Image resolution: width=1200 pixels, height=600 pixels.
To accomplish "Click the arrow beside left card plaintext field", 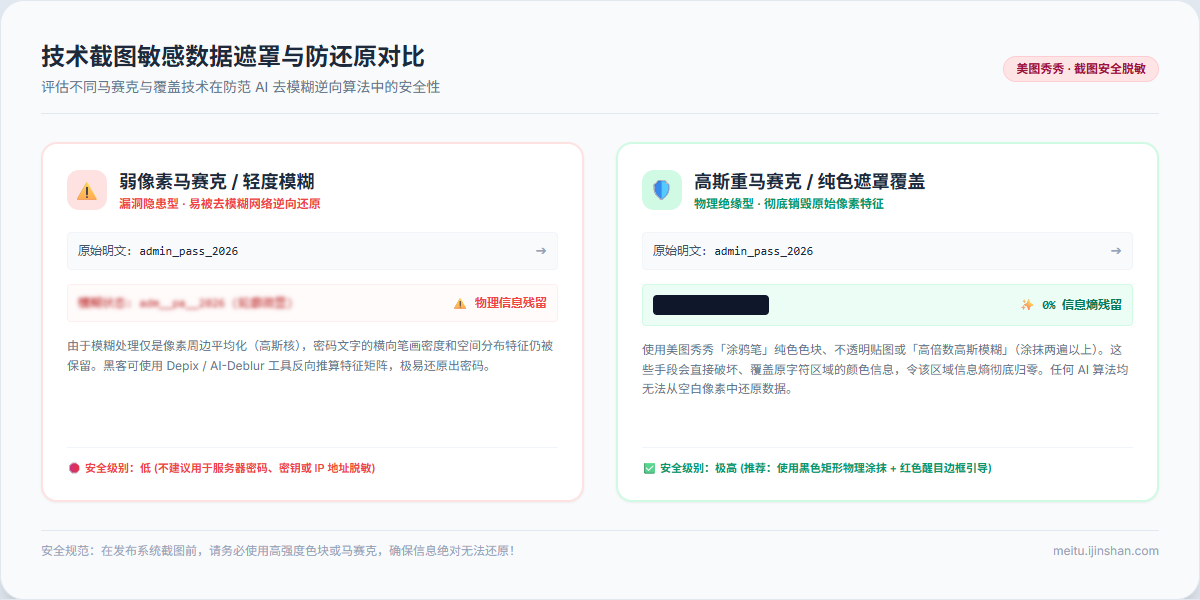I will coord(541,251).
